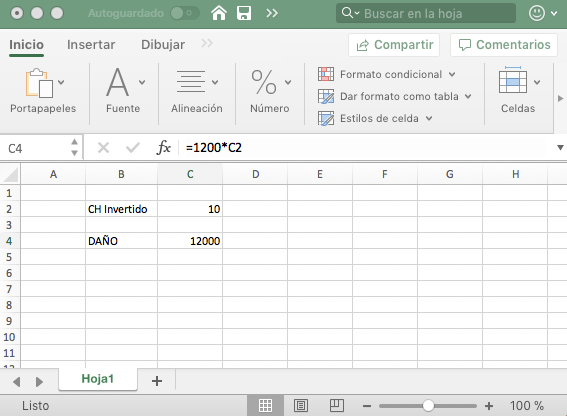Click the 100 % zoom level

(527, 406)
